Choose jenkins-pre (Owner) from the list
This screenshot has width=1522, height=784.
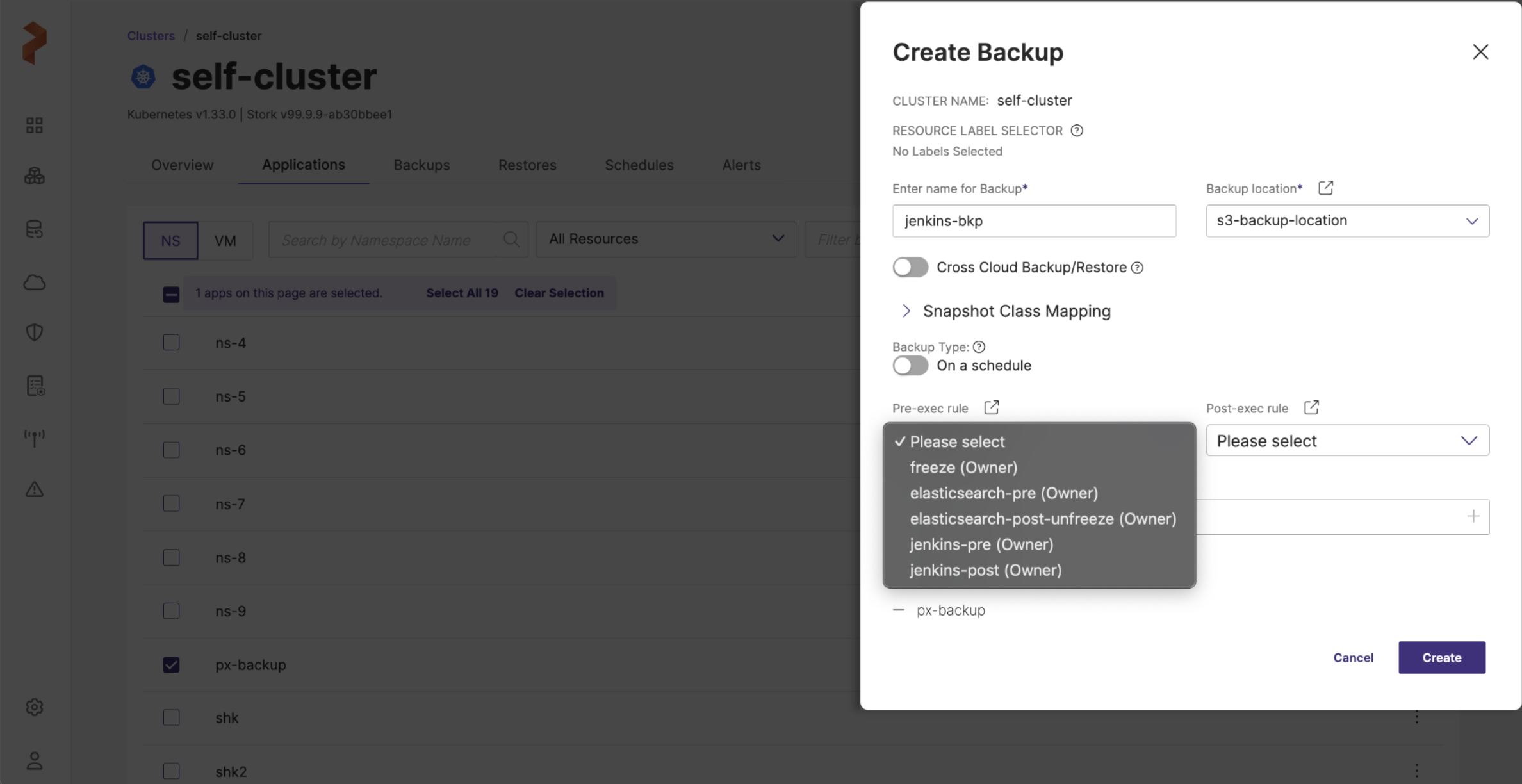(x=981, y=544)
